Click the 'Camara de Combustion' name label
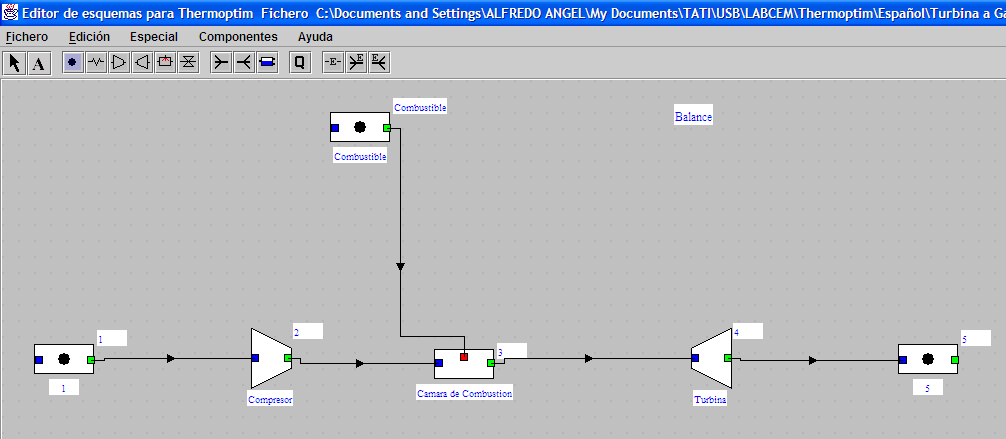 click(465, 393)
